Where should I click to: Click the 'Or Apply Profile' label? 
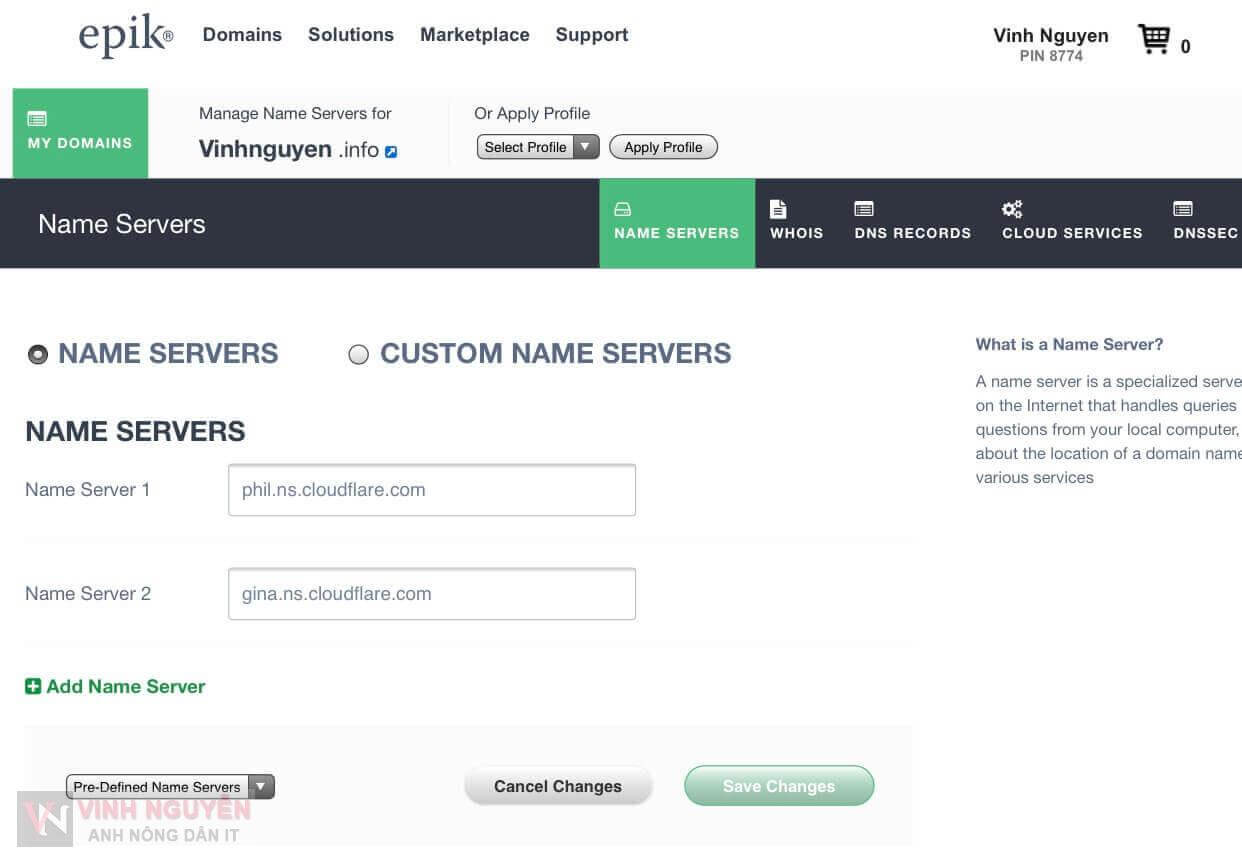pos(532,113)
